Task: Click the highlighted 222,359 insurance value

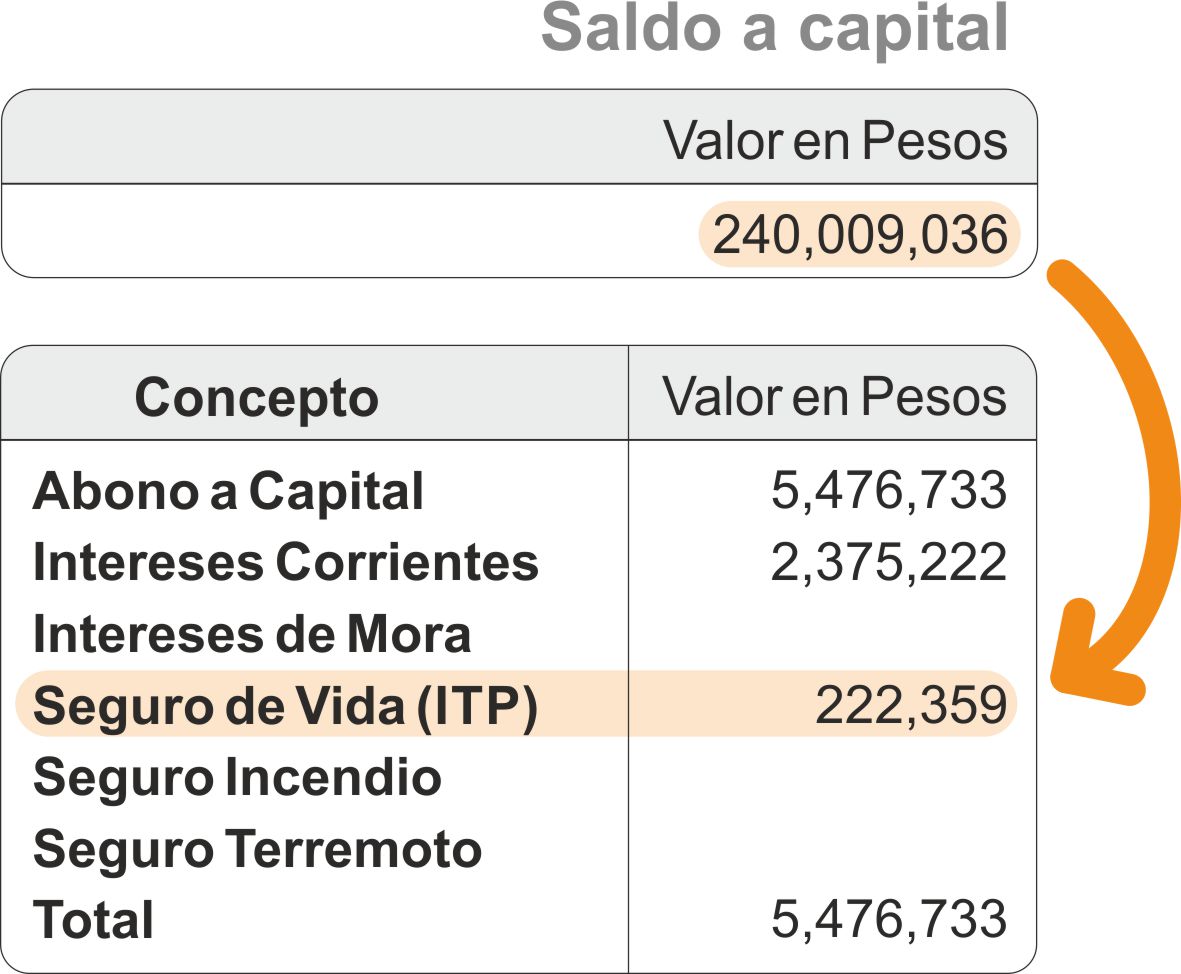Action: [910, 706]
